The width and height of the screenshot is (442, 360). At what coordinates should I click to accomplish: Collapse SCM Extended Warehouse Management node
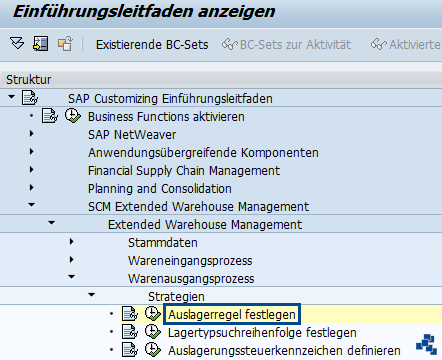point(32,205)
